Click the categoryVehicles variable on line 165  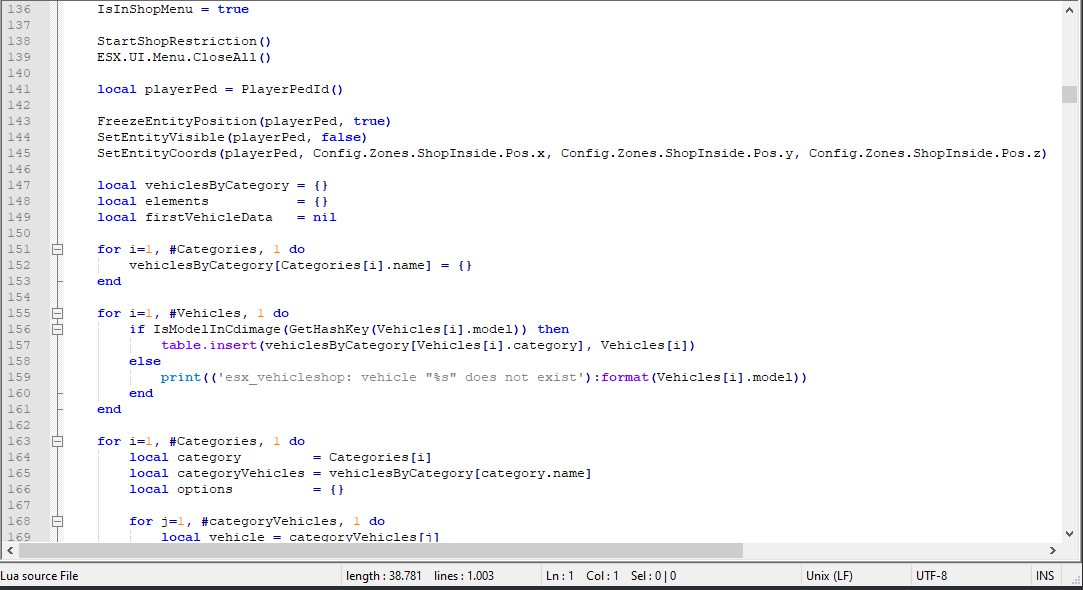240,473
